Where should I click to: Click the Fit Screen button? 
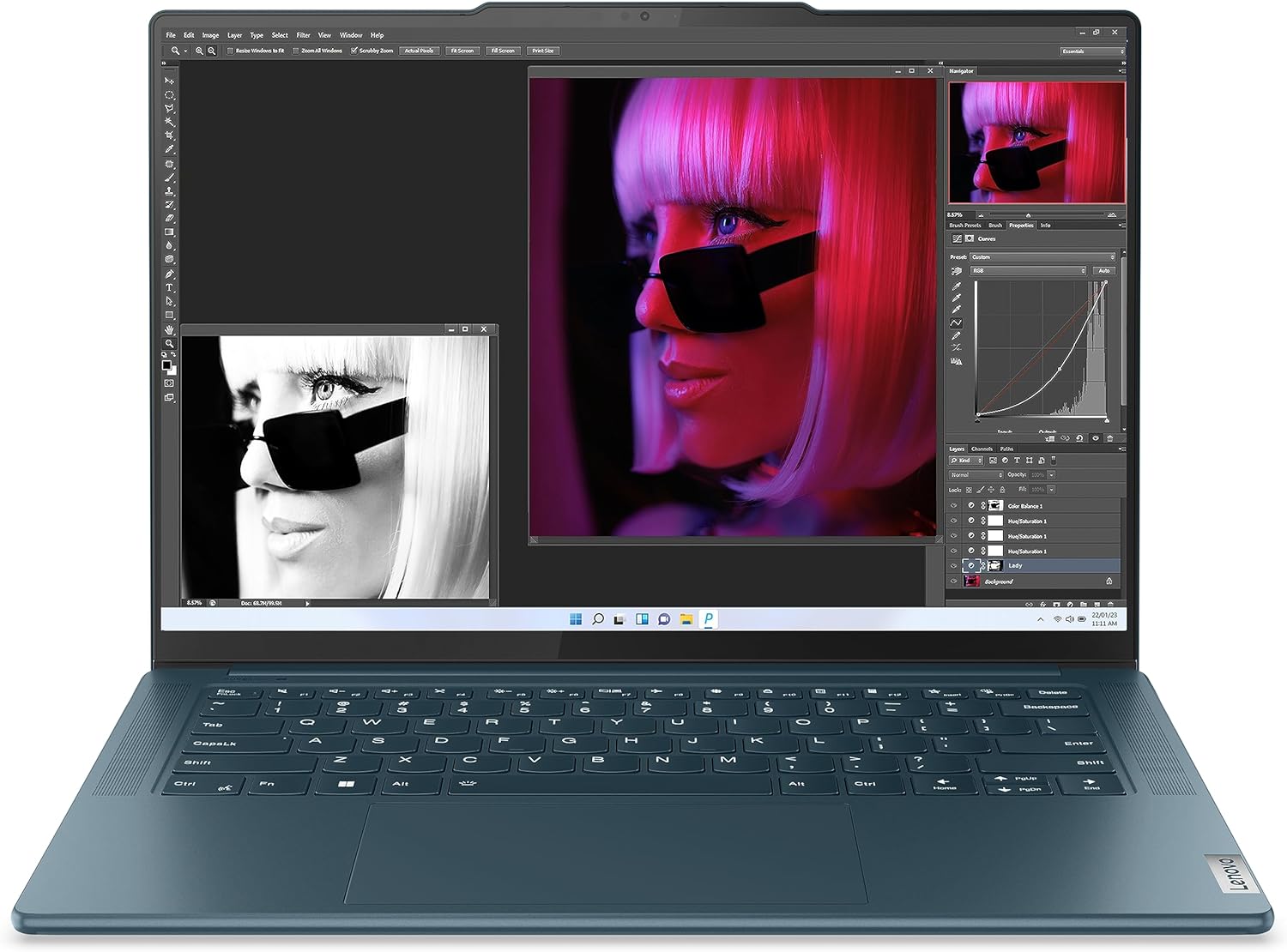click(462, 51)
